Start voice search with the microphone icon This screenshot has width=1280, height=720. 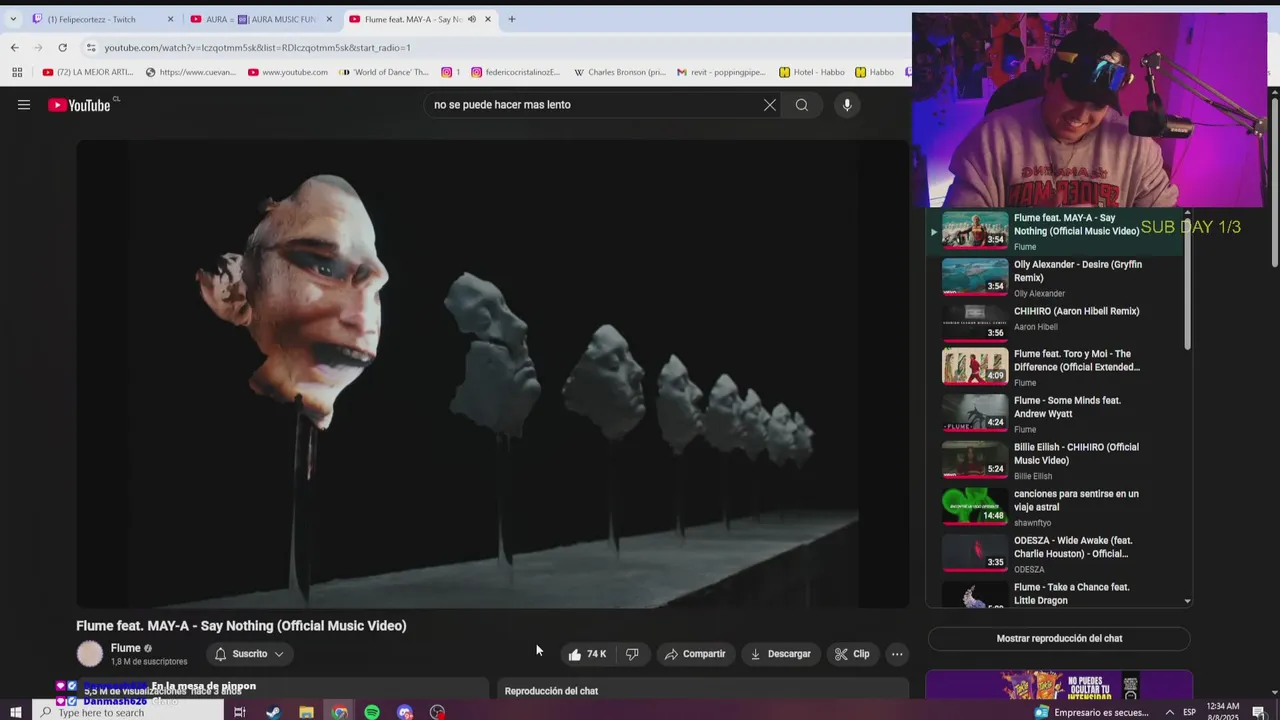pyautogui.click(x=847, y=105)
